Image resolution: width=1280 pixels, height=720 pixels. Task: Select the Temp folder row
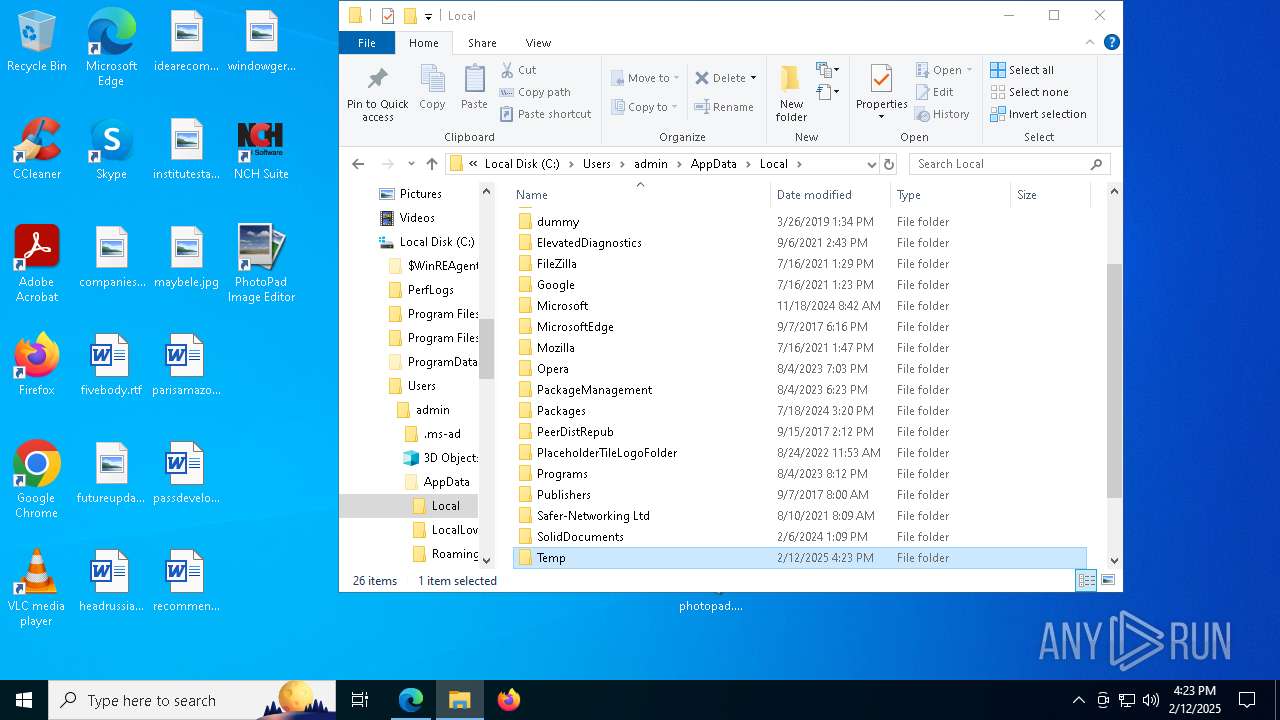pos(799,558)
